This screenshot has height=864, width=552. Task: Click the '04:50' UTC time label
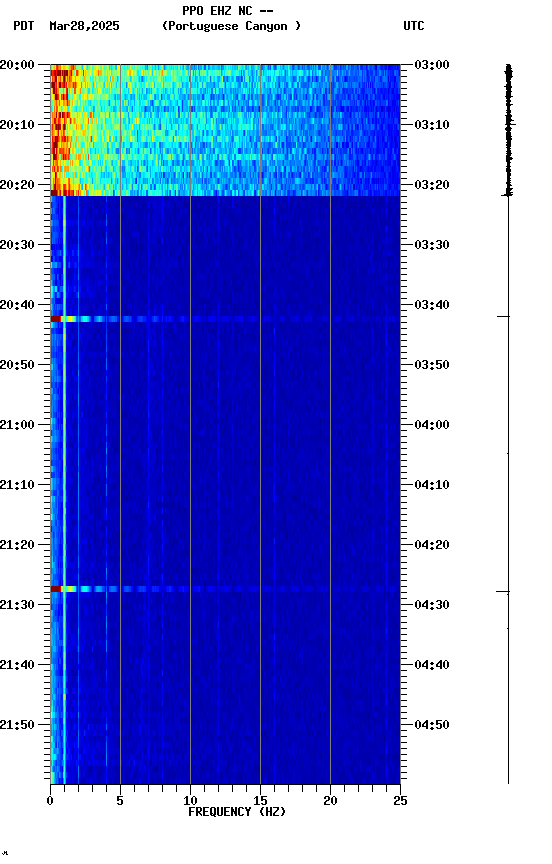pyautogui.click(x=432, y=726)
